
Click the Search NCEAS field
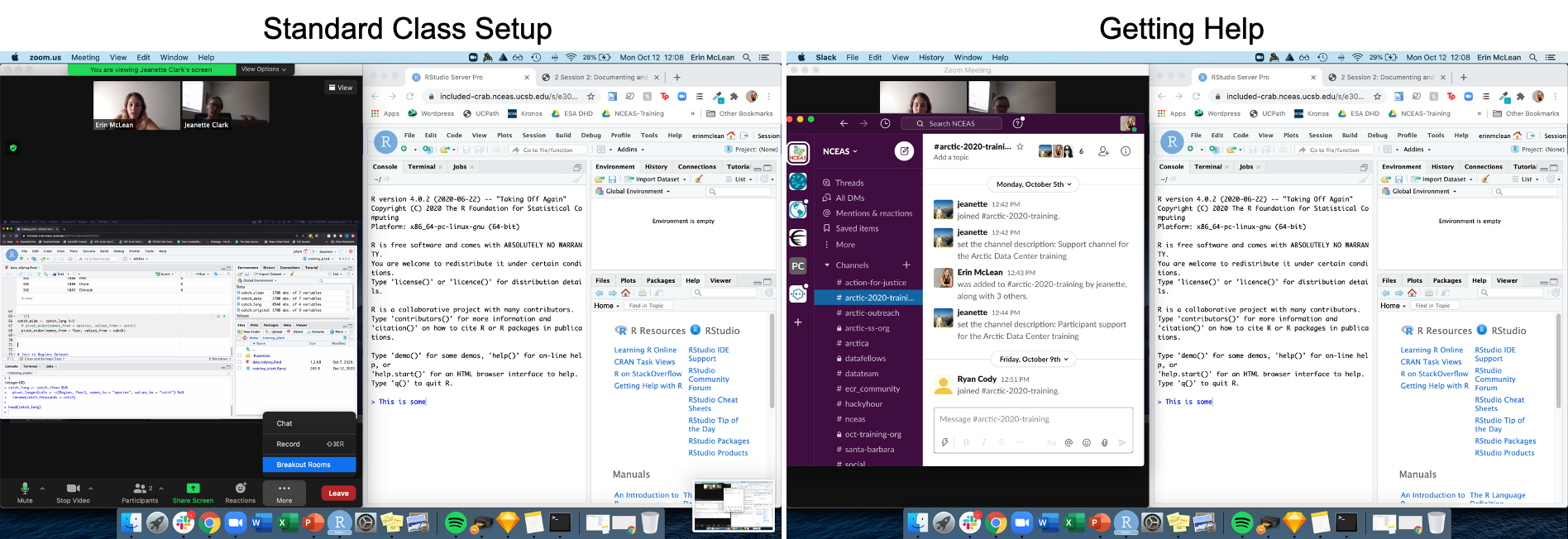[x=952, y=123]
